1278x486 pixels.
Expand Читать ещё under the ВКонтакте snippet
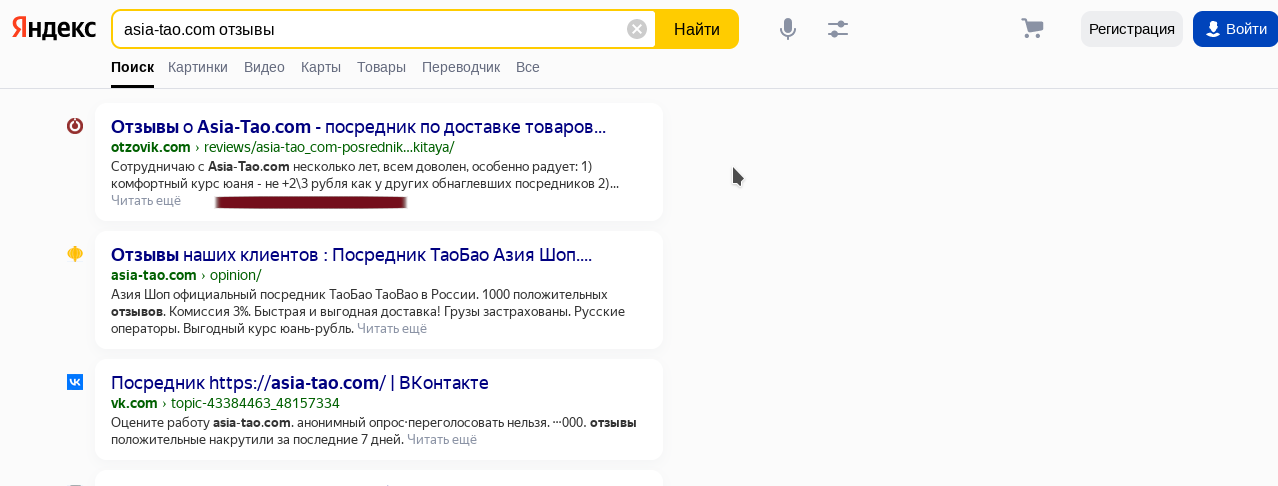click(x=442, y=439)
